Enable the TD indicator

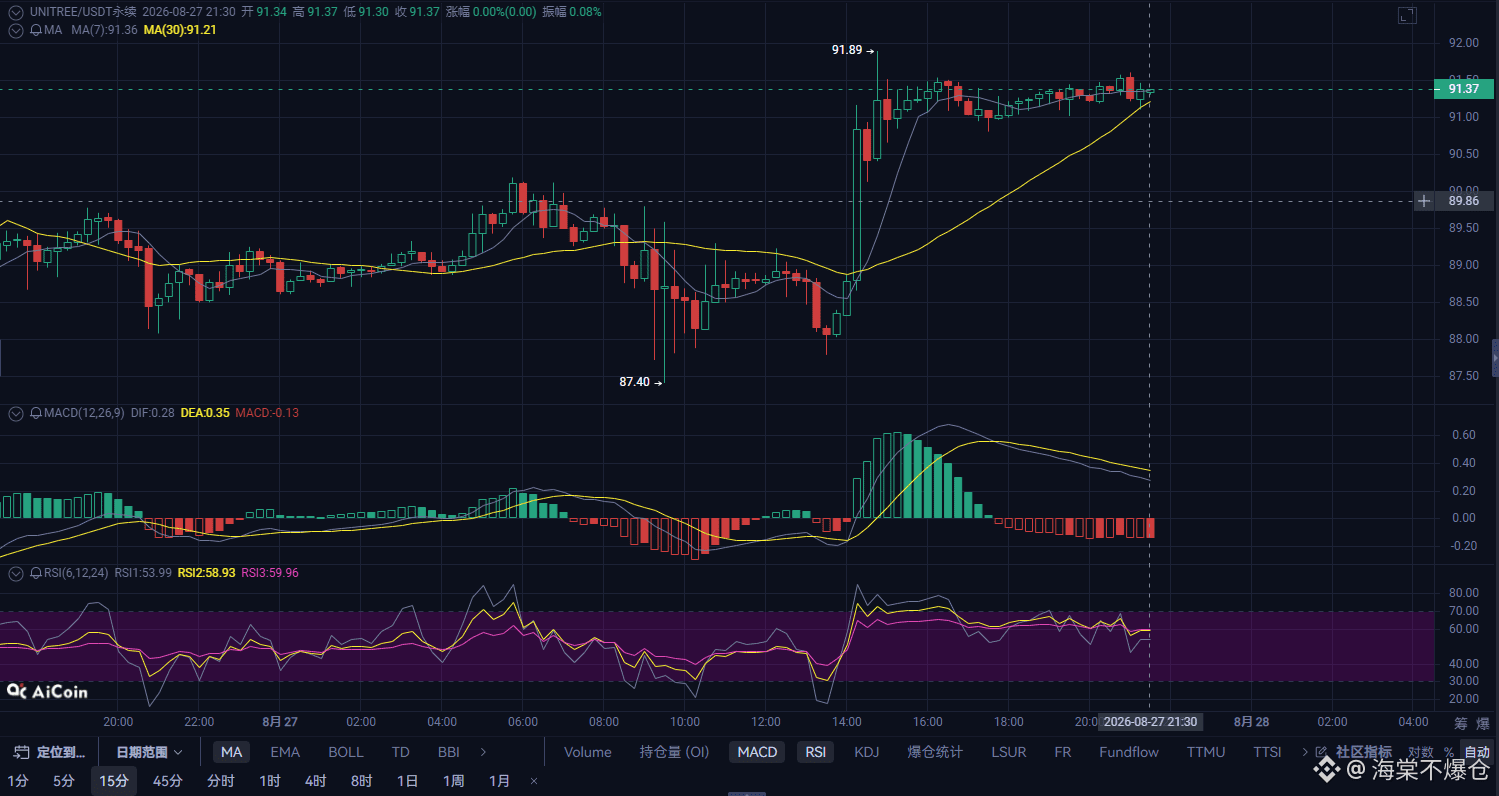coord(401,752)
